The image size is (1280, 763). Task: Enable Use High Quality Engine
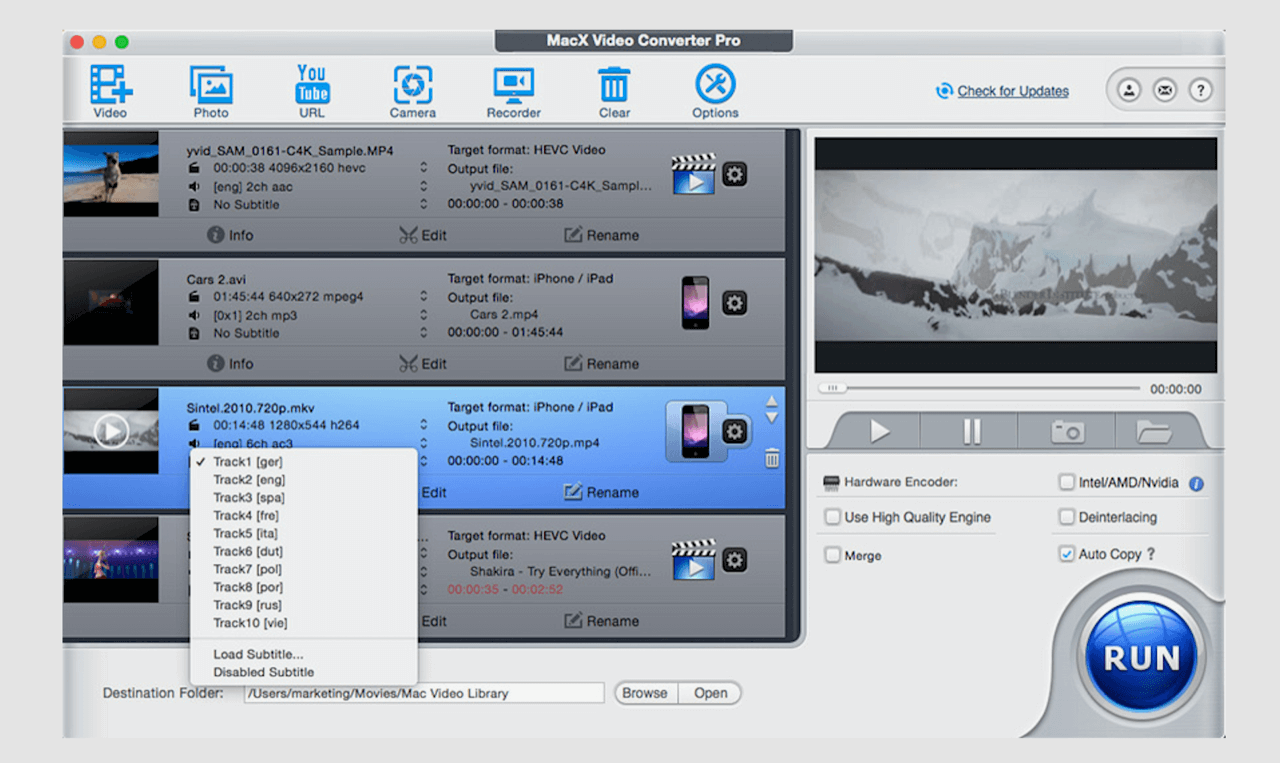[x=832, y=517]
